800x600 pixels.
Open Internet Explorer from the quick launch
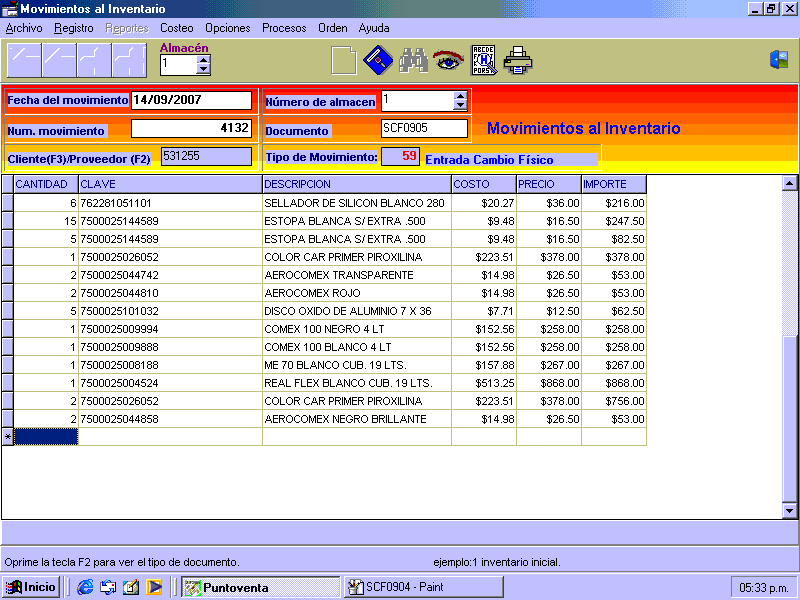coord(85,587)
